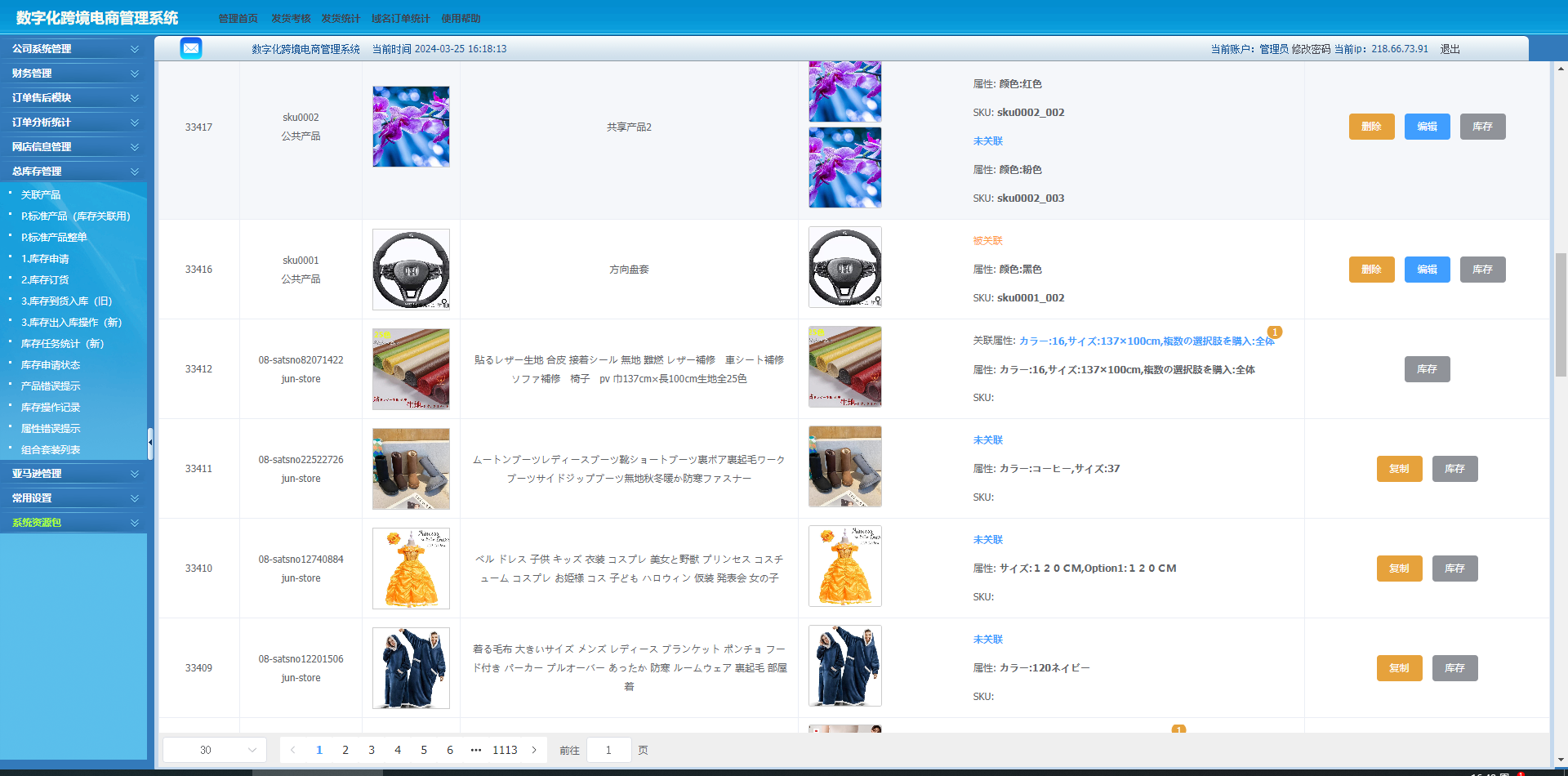This screenshot has width=1568, height=776.
Task: Select 库存申请状态 in the sidebar
Action: pos(51,365)
